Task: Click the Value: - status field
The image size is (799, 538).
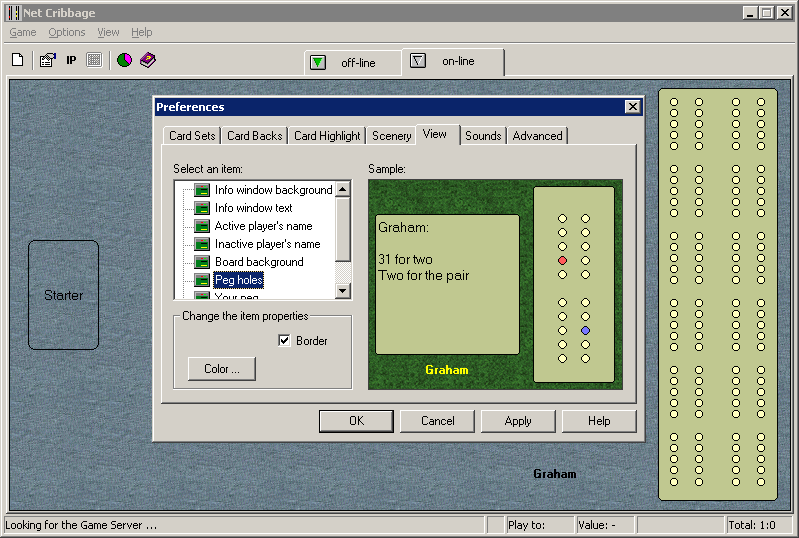Action: coord(605,525)
